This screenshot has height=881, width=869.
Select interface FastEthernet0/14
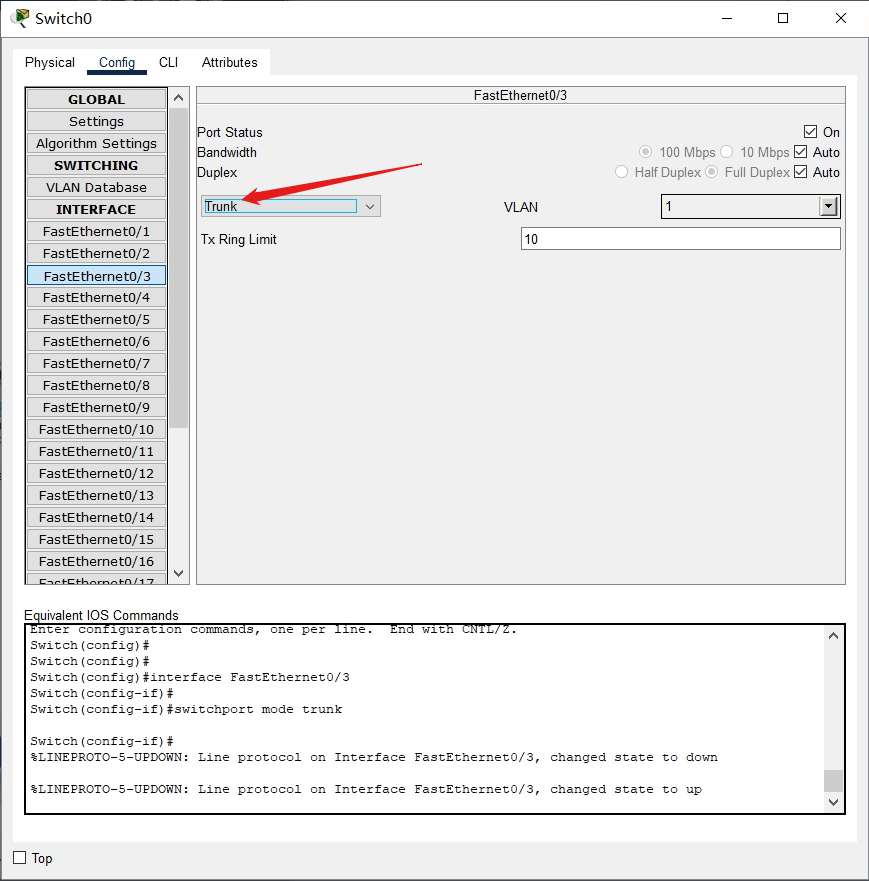(97, 517)
